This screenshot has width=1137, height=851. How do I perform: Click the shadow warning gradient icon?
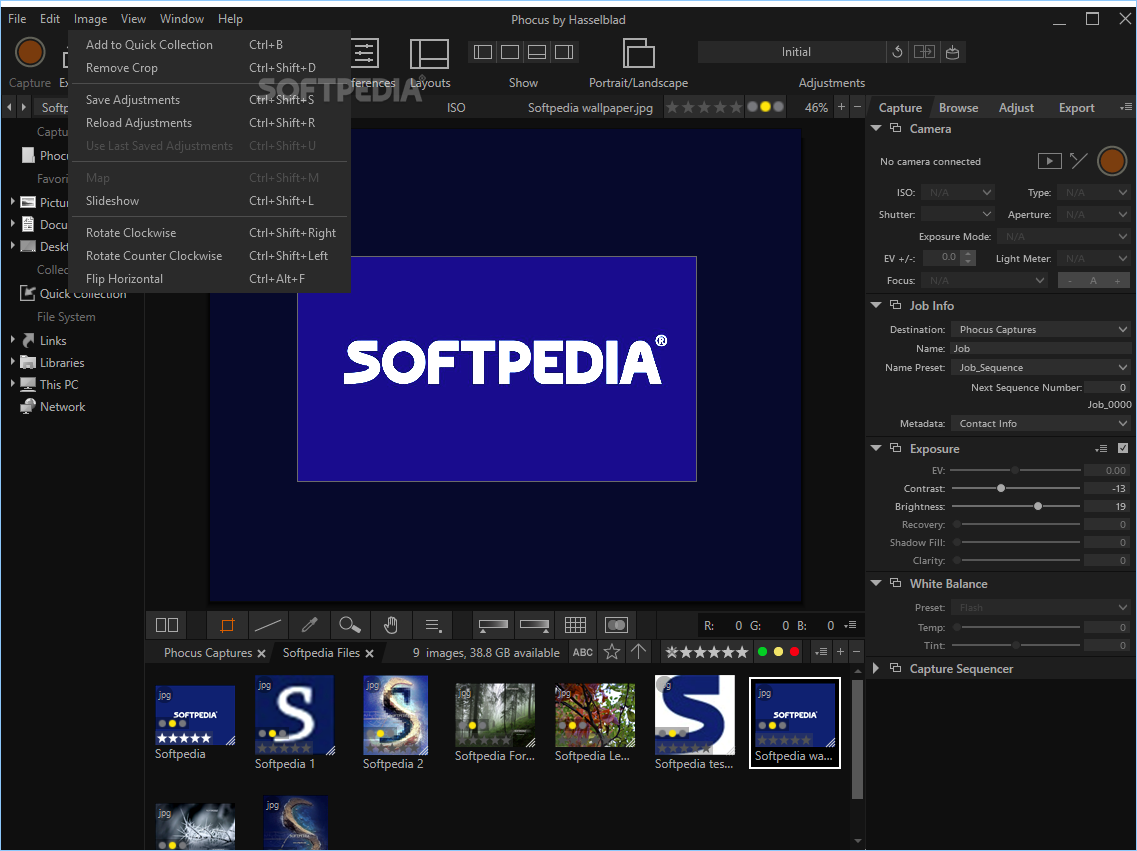493,625
